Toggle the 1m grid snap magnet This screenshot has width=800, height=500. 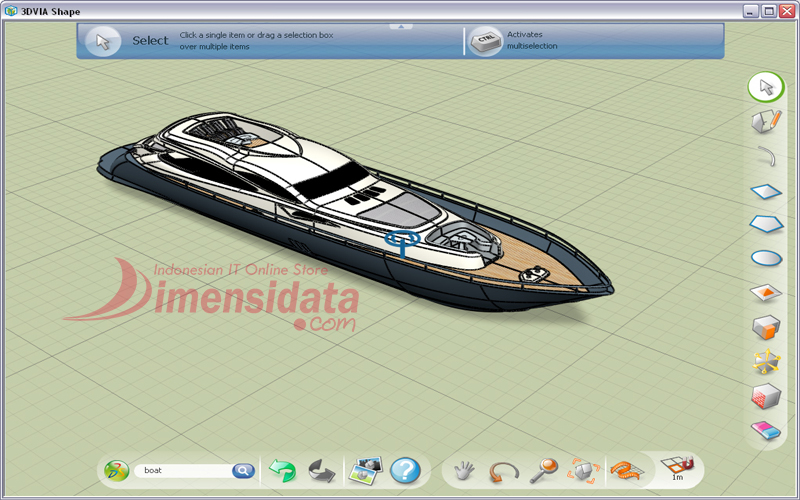[678, 468]
